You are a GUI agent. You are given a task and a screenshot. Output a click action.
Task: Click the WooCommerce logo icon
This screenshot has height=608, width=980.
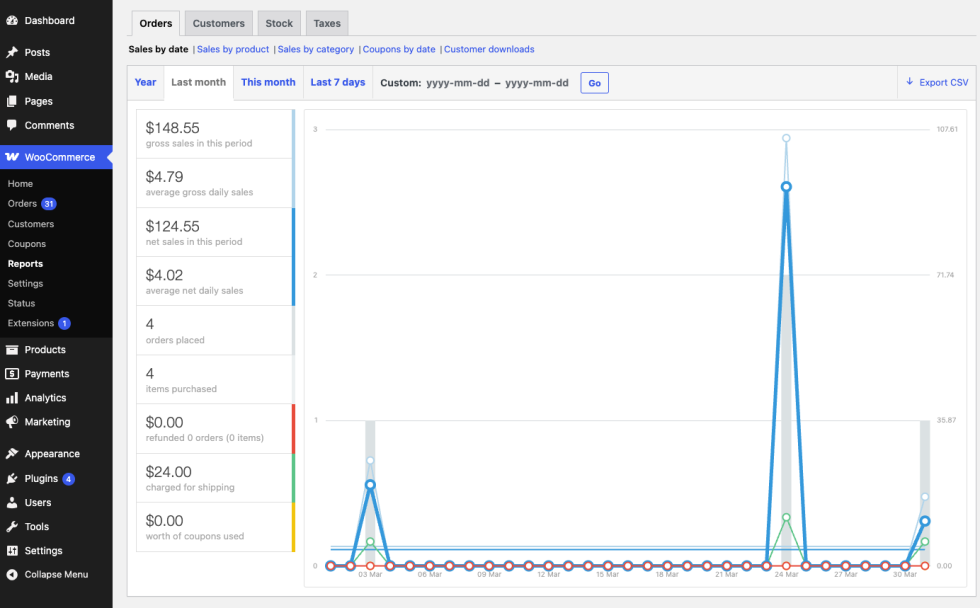(12, 158)
